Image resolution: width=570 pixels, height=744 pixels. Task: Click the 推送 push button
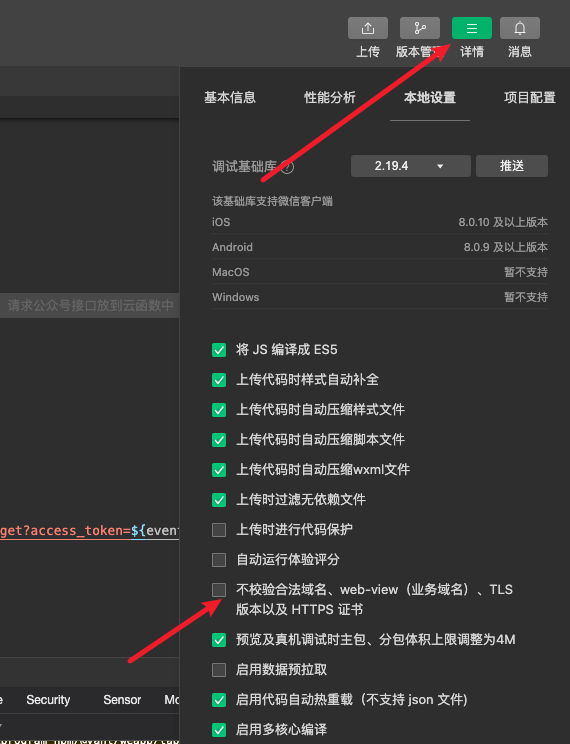512,166
